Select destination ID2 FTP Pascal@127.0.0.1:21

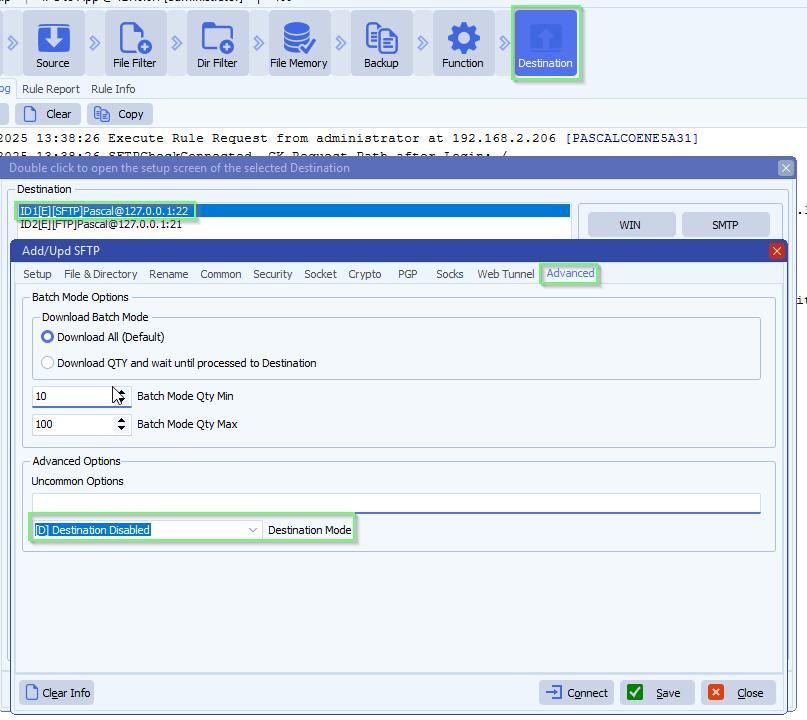[x=294, y=224]
